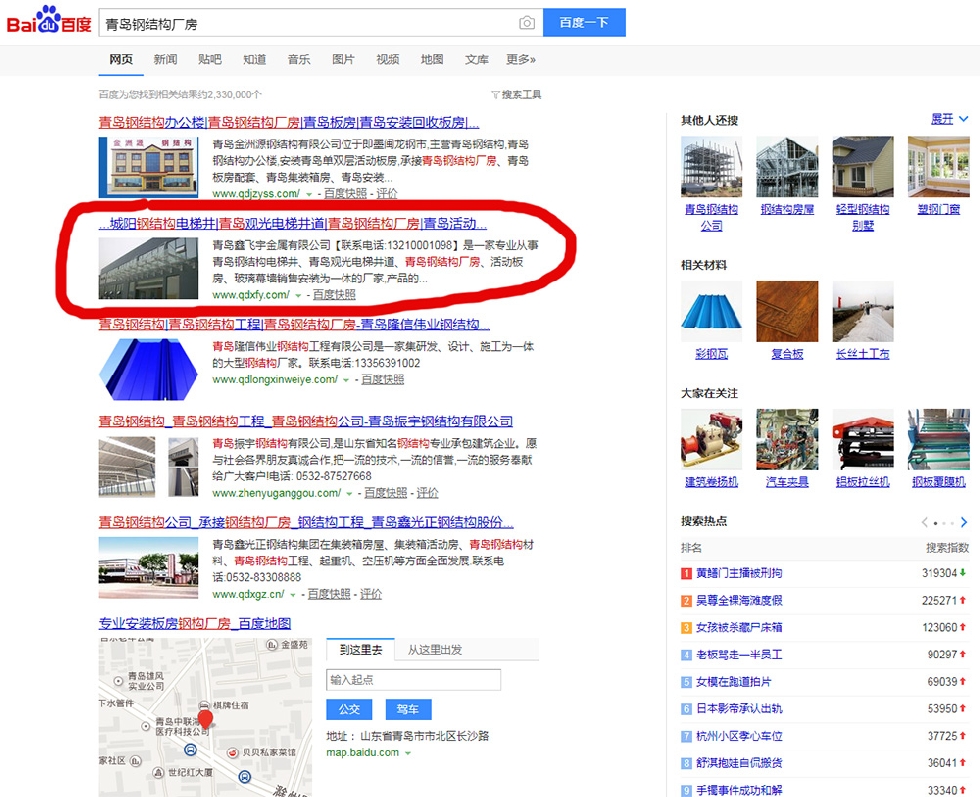Click 彩钢瓦 material thumbnail
This screenshot has height=797, width=980.
tap(711, 311)
